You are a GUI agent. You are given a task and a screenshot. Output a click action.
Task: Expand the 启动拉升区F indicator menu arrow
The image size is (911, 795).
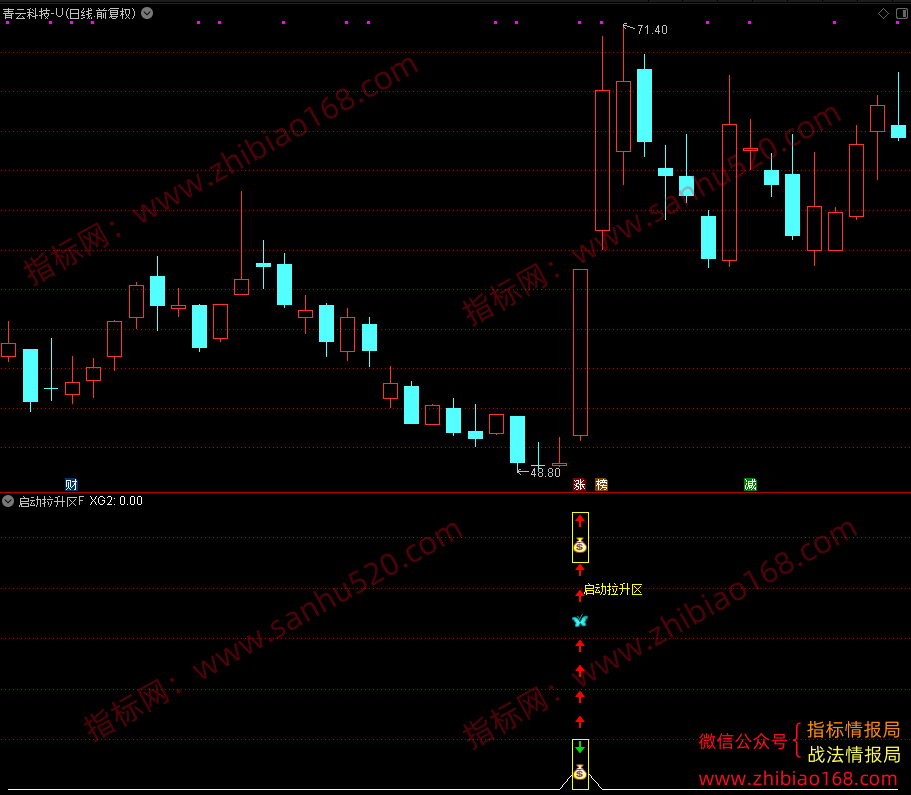8,501
